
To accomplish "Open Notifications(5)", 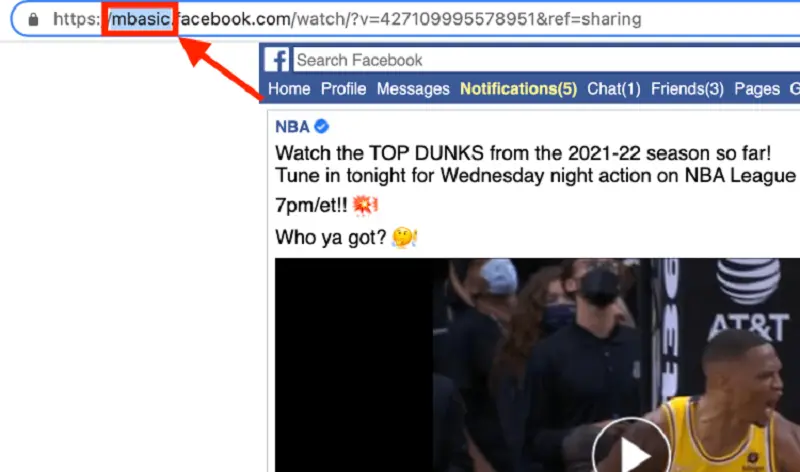I will click(518, 89).
